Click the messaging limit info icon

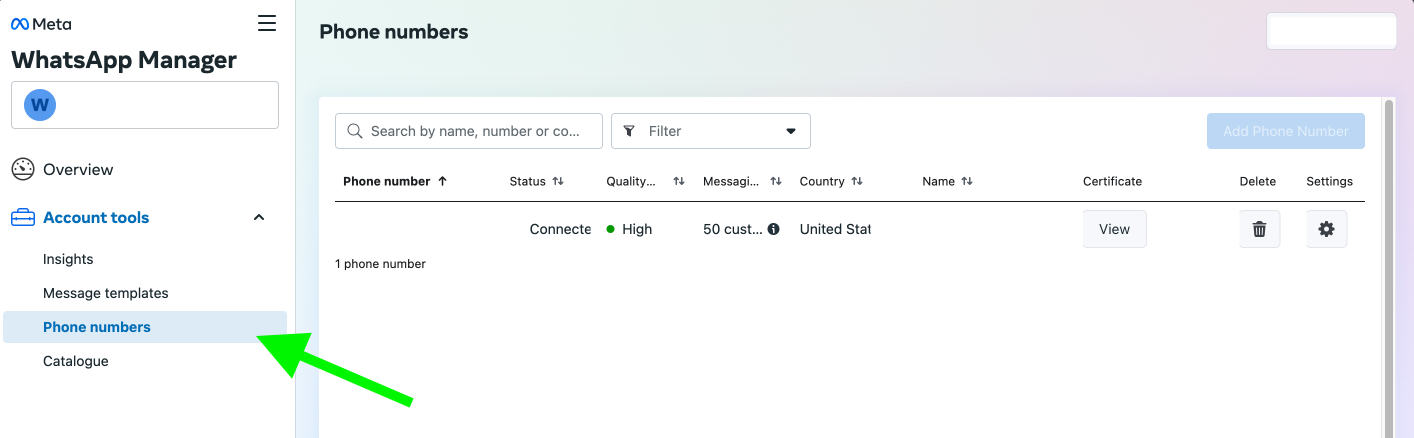[773, 229]
